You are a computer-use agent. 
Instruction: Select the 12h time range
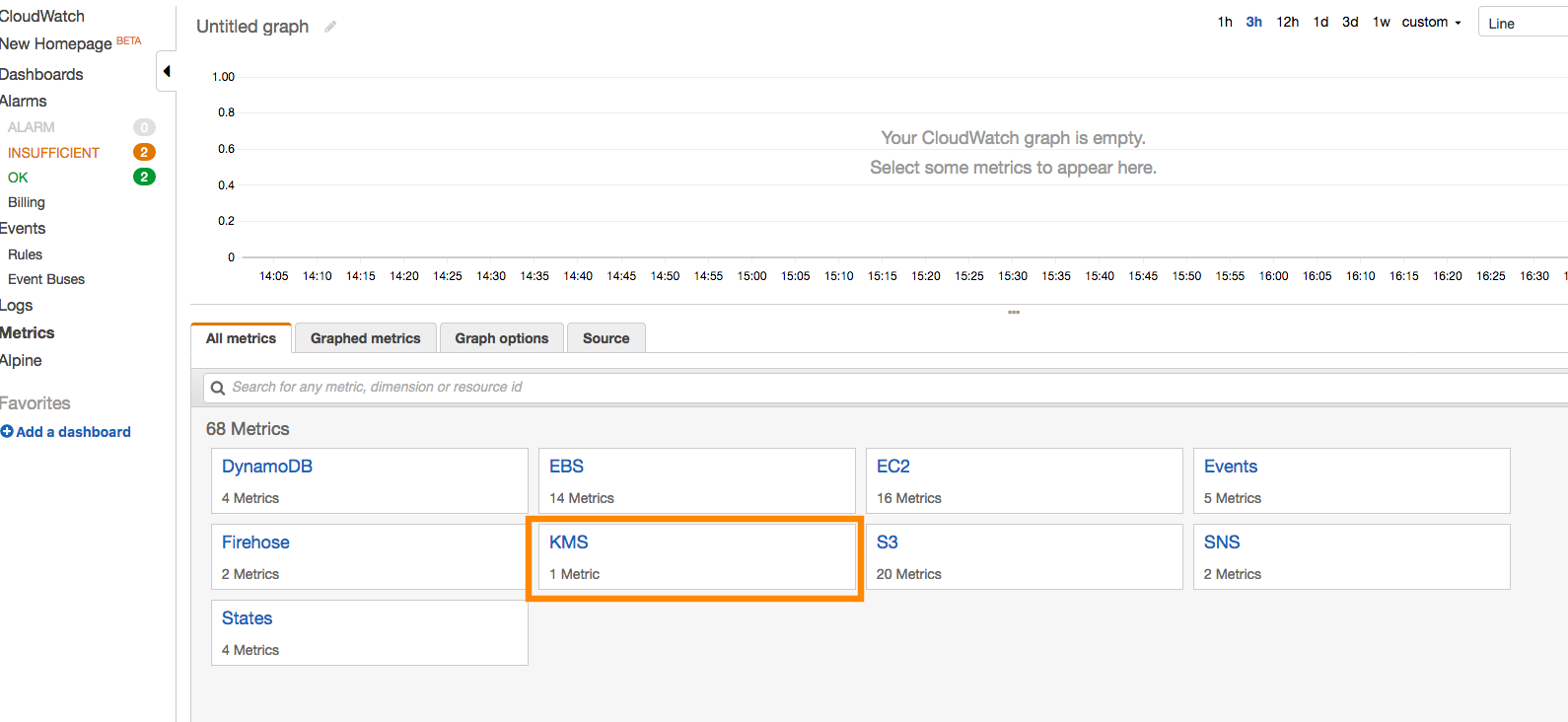[1288, 22]
